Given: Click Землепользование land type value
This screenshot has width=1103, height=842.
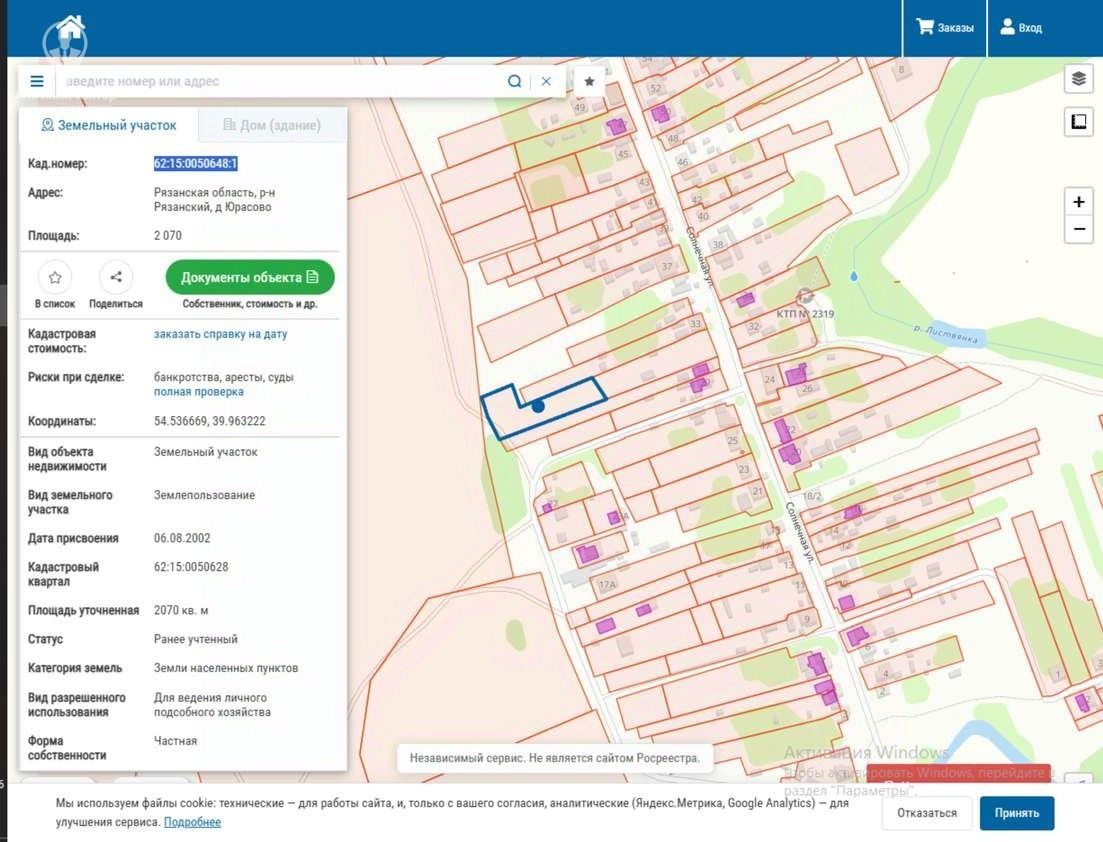Looking at the screenshot, I should pyautogui.click(x=204, y=495).
